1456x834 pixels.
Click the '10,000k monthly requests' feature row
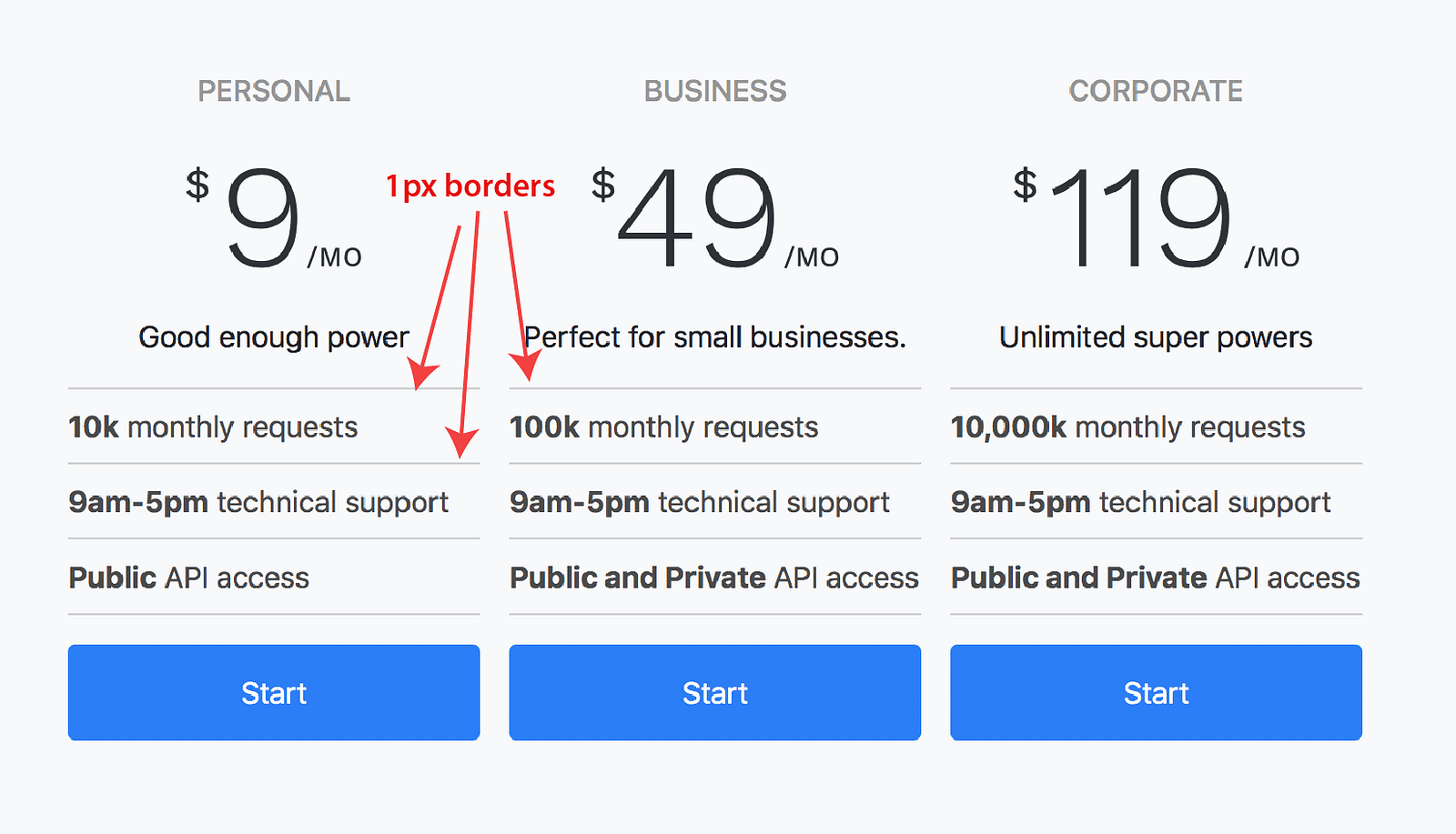pyautogui.click(x=1157, y=427)
